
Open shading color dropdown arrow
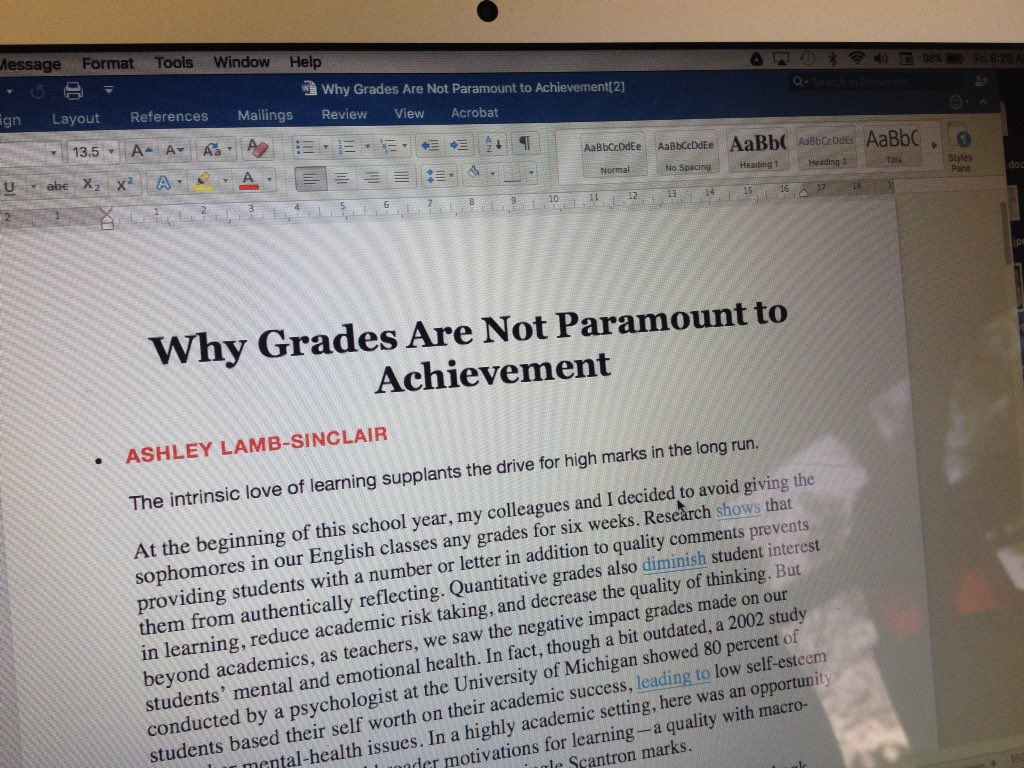tap(492, 174)
